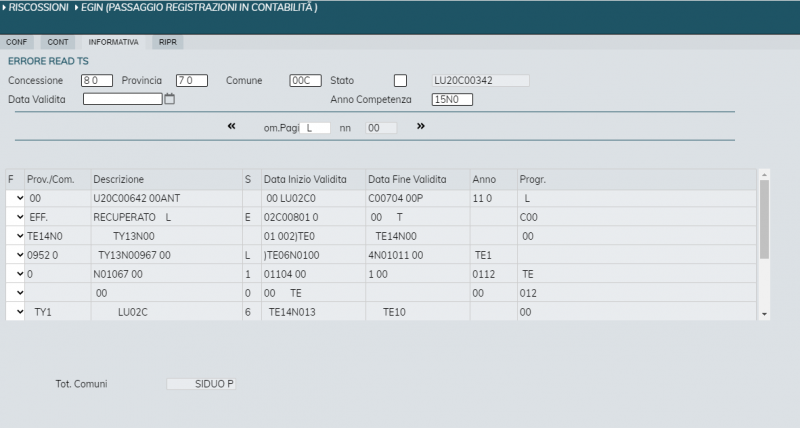
Task: Toggle the Stato checkbox
Action: pyautogui.click(x=401, y=80)
